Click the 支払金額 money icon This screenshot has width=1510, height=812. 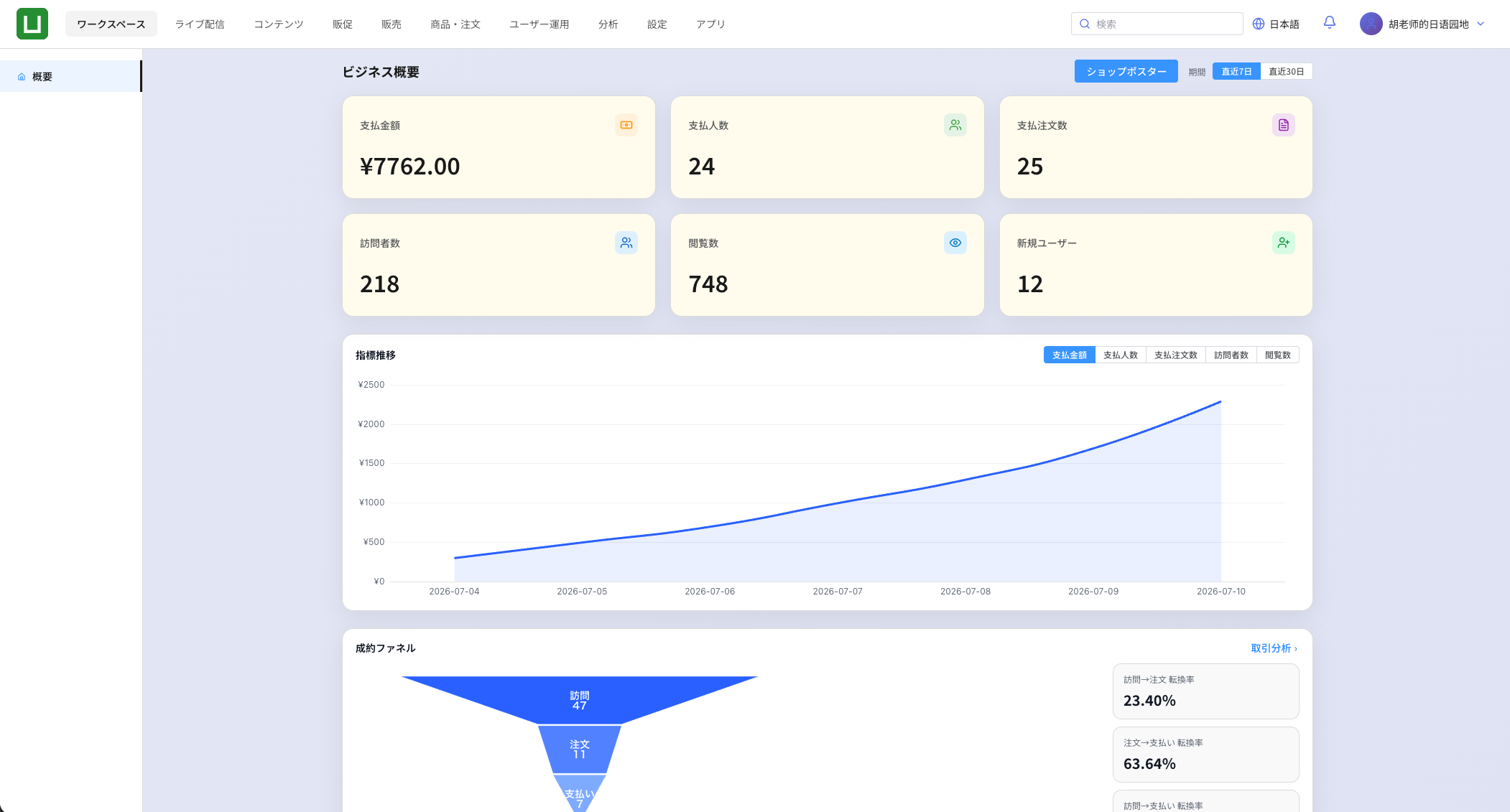[626, 125]
